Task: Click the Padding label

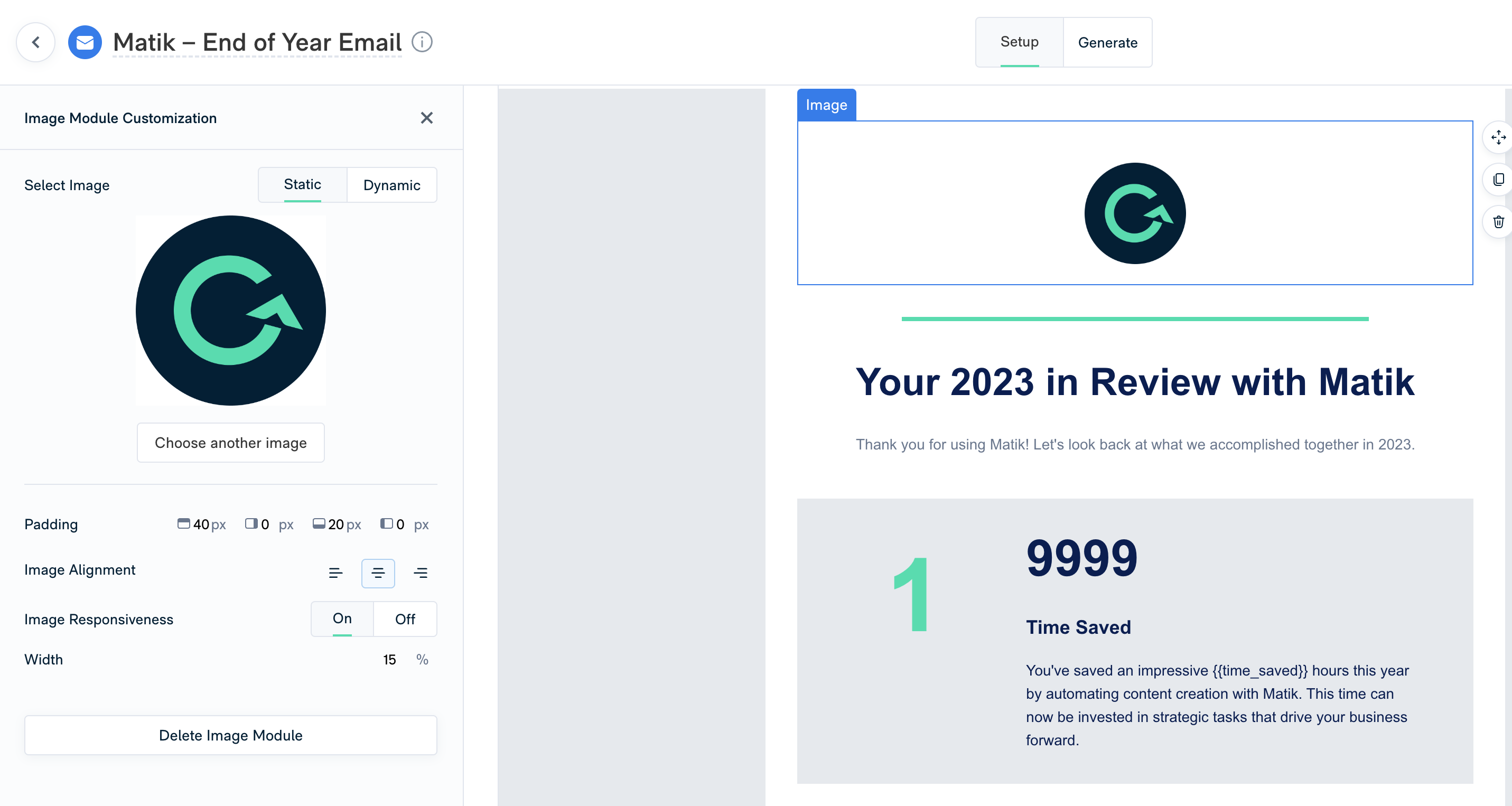Action: [51, 524]
